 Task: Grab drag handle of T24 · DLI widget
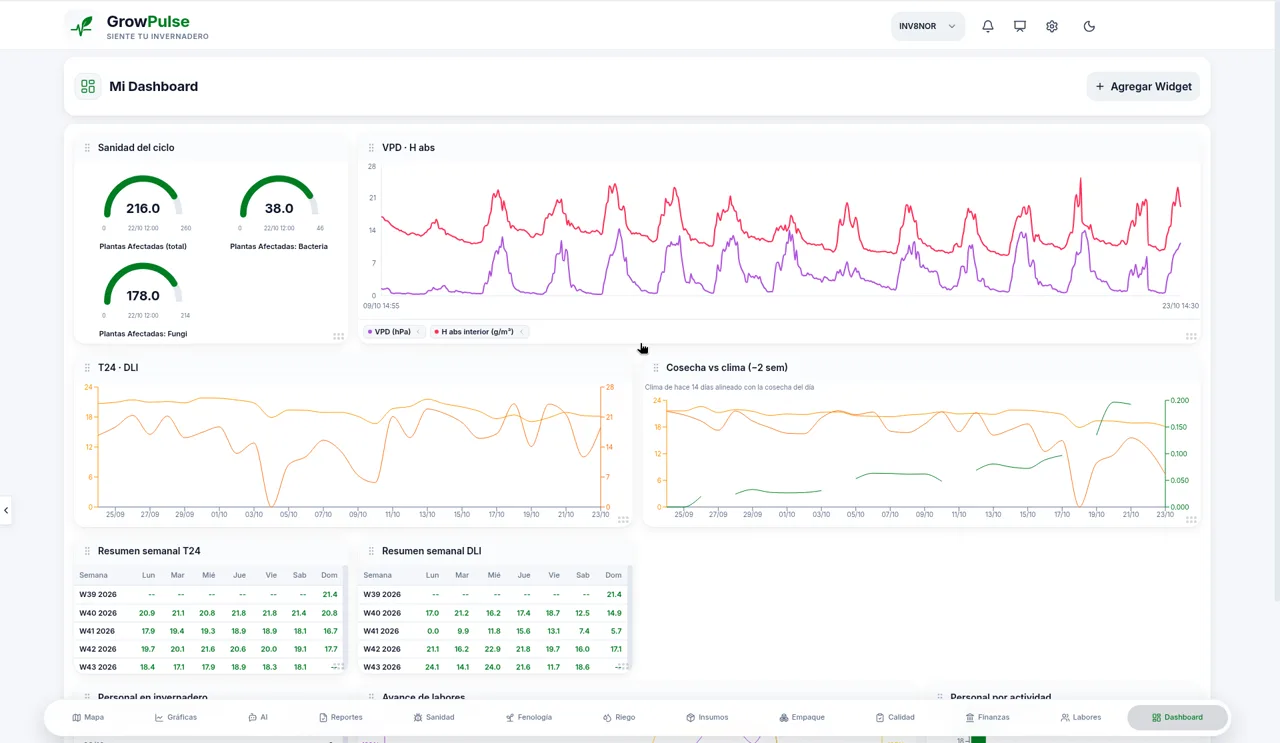(x=87, y=368)
